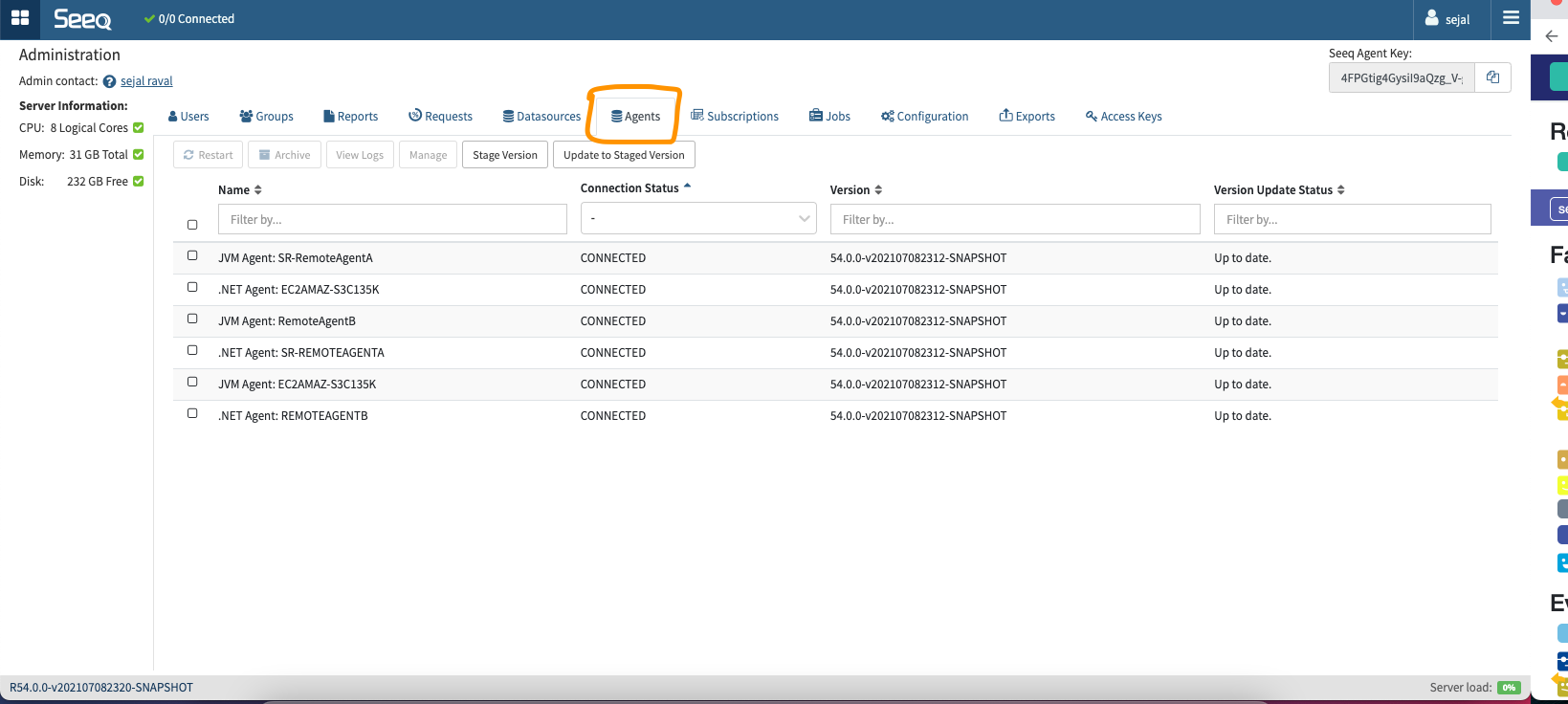Click the Seeq home grid icon

click(19, 18)
